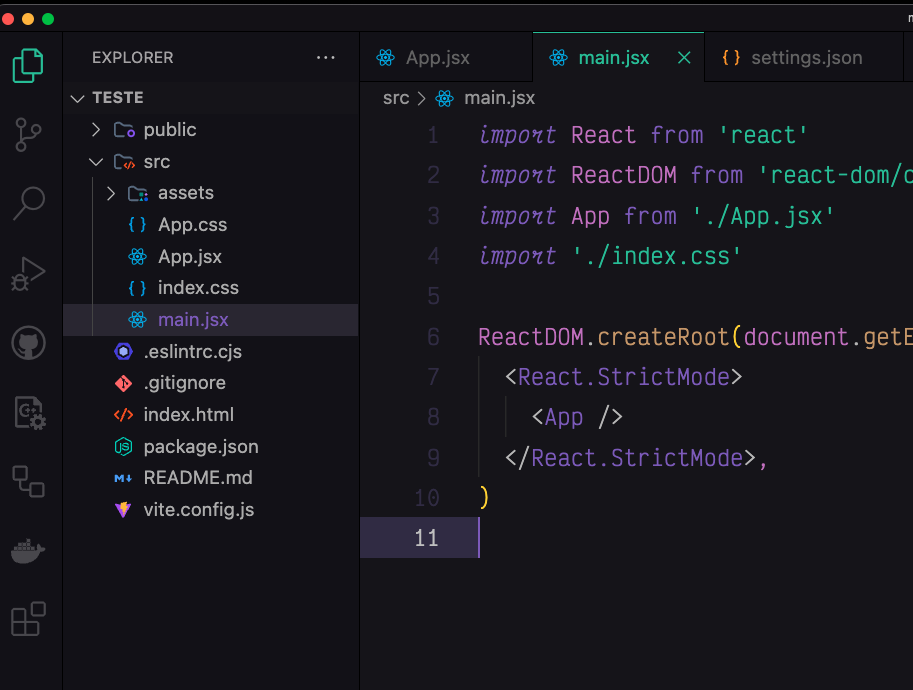Close the main.jsx tab
The image size is (913, 690).
684,58
